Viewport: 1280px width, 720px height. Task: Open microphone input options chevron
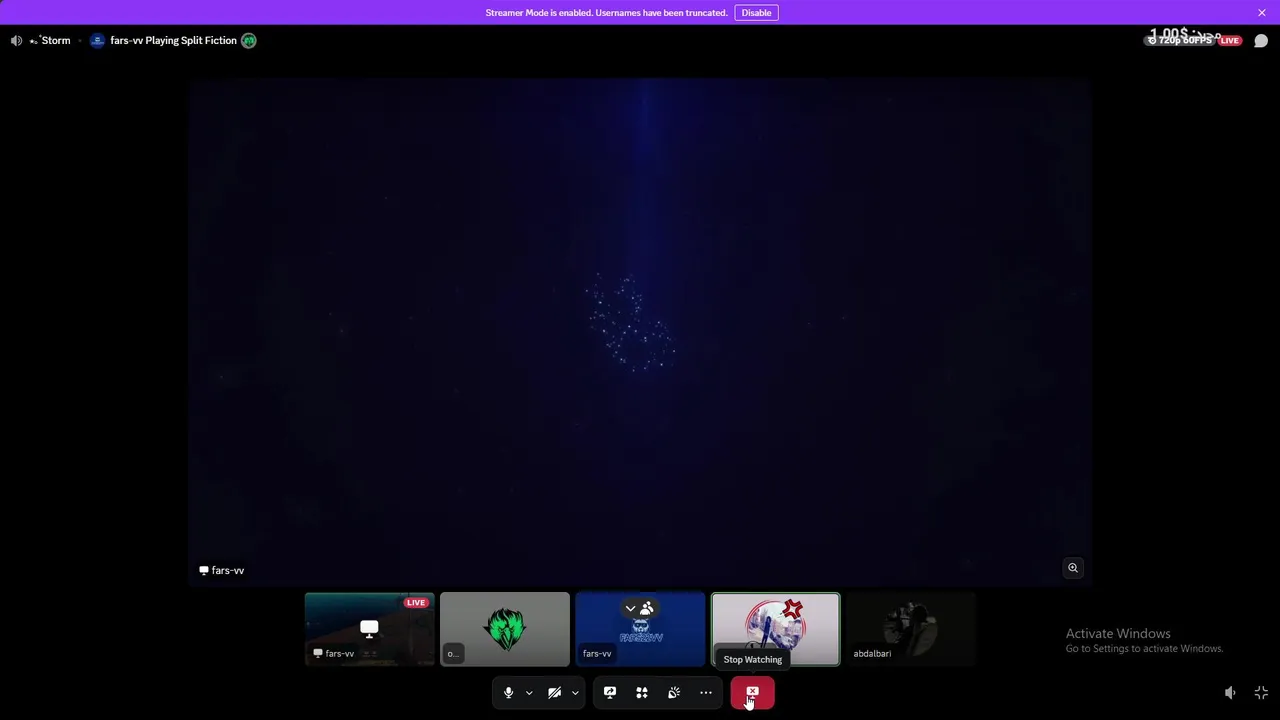click(529, 693)
